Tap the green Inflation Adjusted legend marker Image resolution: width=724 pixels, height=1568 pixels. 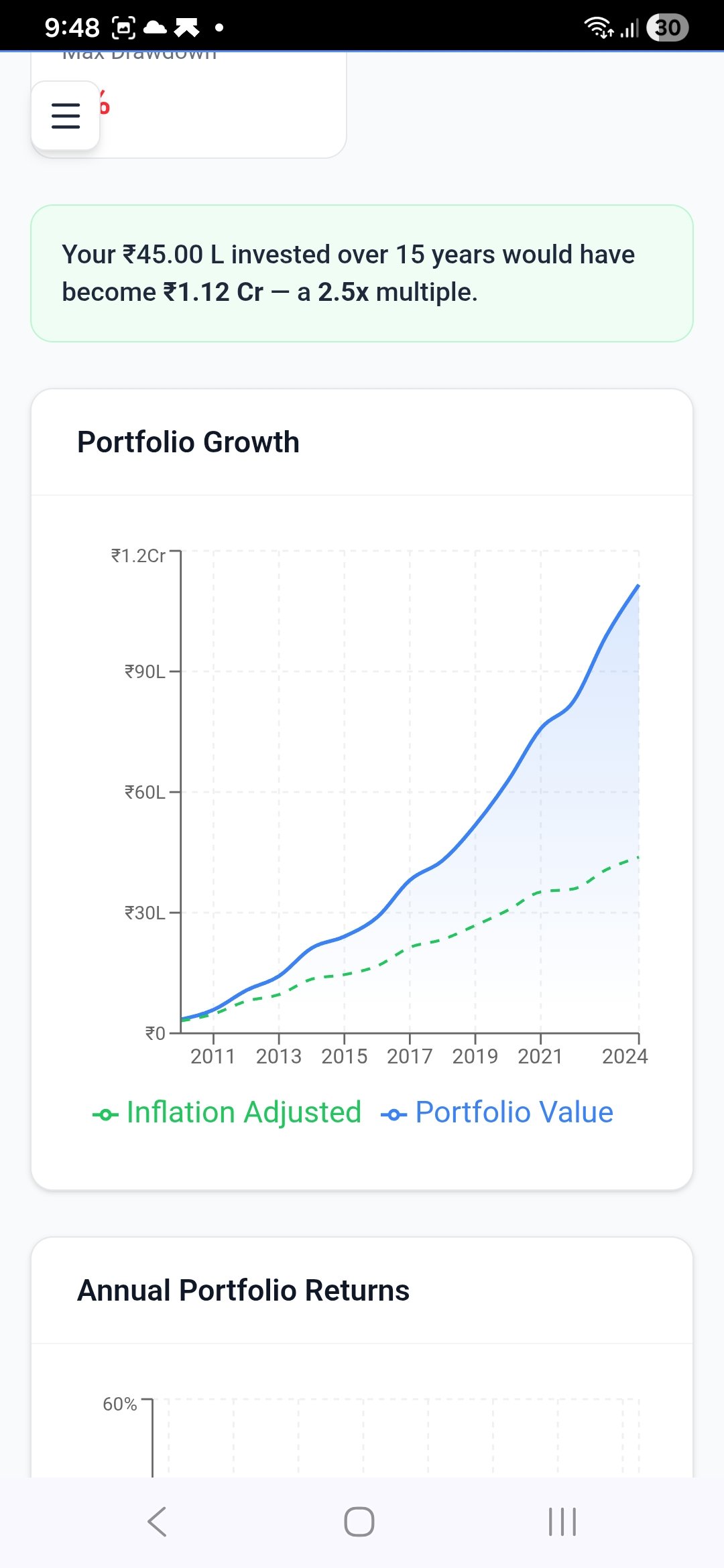click(105, 1114)
